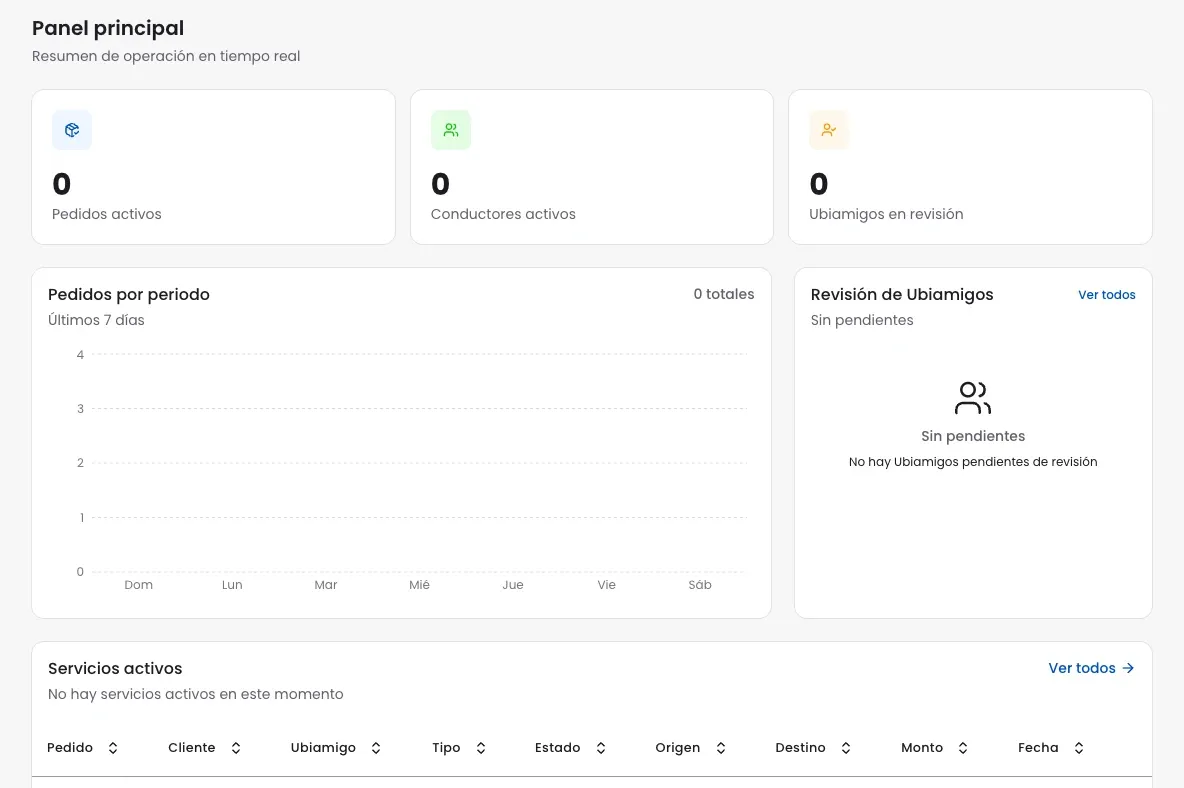
Task: Click the Cliente column header label
Action: pyautogui.click(x=192, y=747)
